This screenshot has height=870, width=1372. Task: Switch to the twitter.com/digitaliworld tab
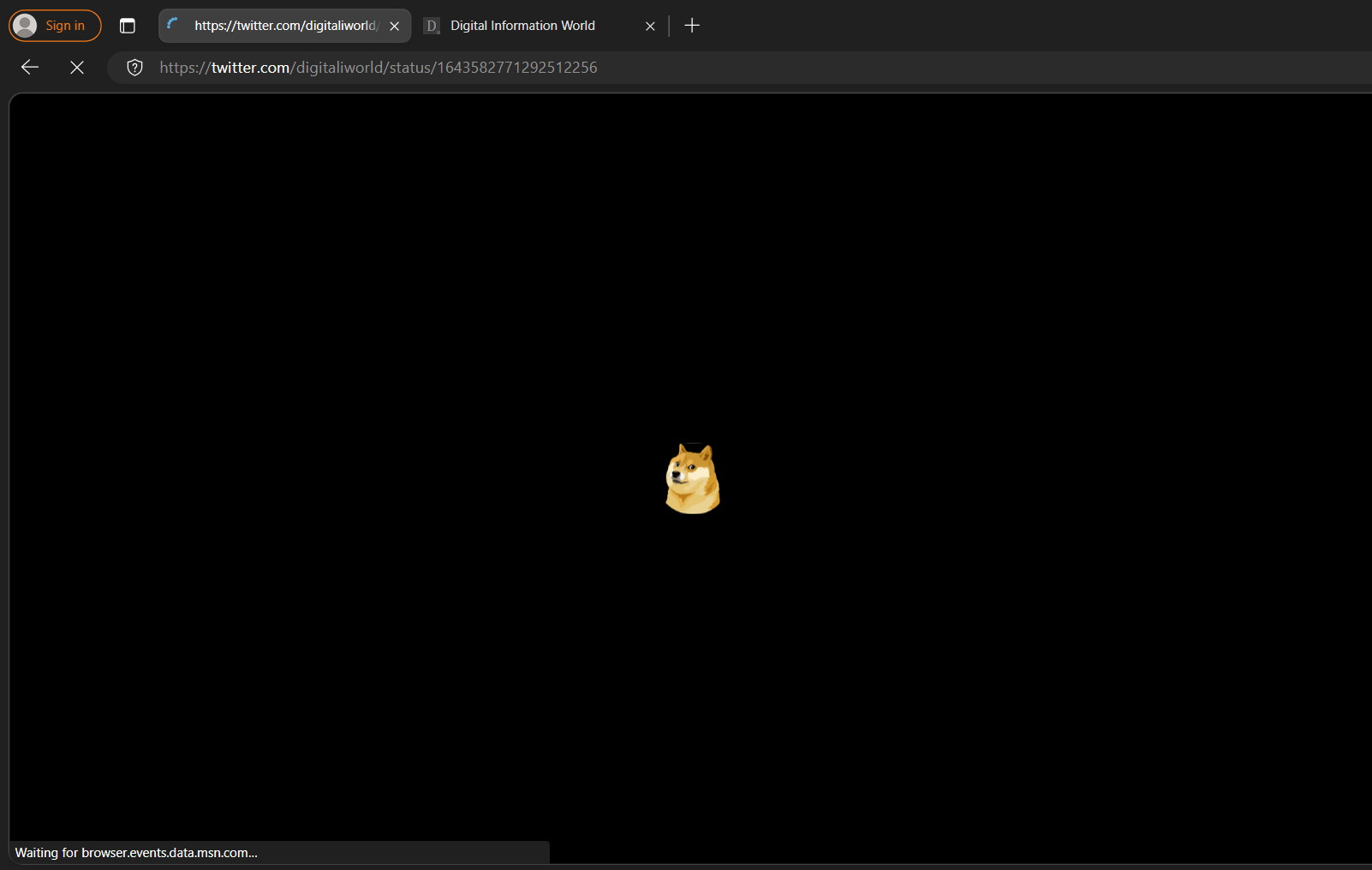(284, 26)
